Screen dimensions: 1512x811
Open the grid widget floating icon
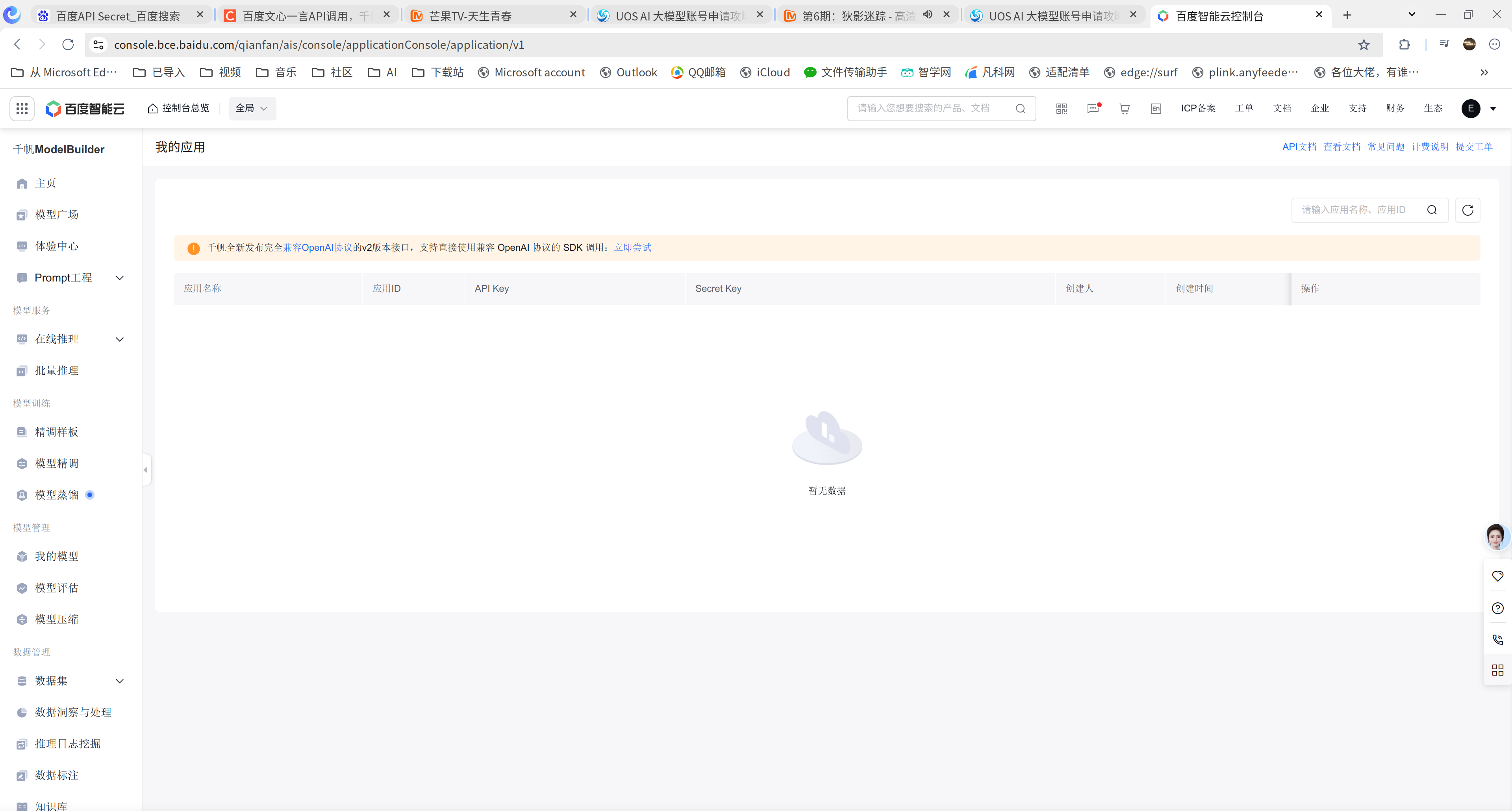pos(1497,670)
